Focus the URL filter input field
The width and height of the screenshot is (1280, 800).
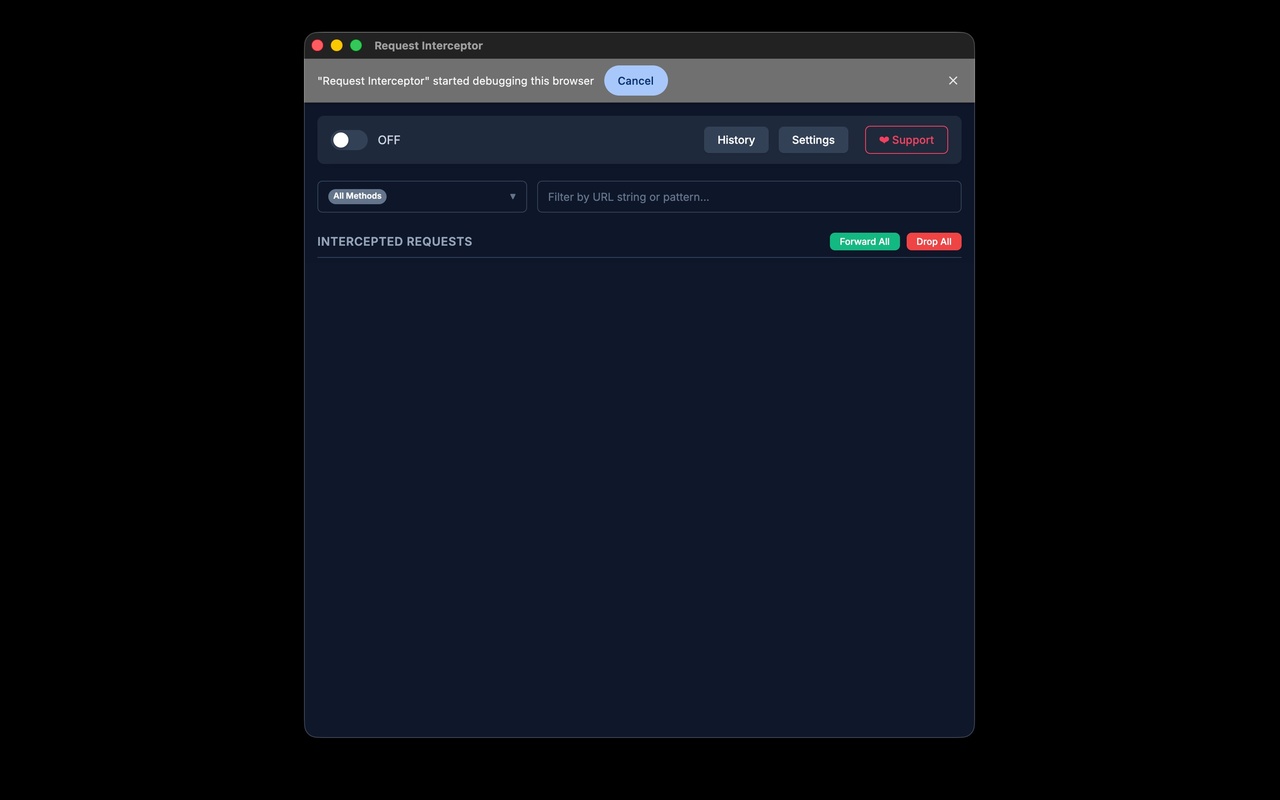click(x=748, y=196)
